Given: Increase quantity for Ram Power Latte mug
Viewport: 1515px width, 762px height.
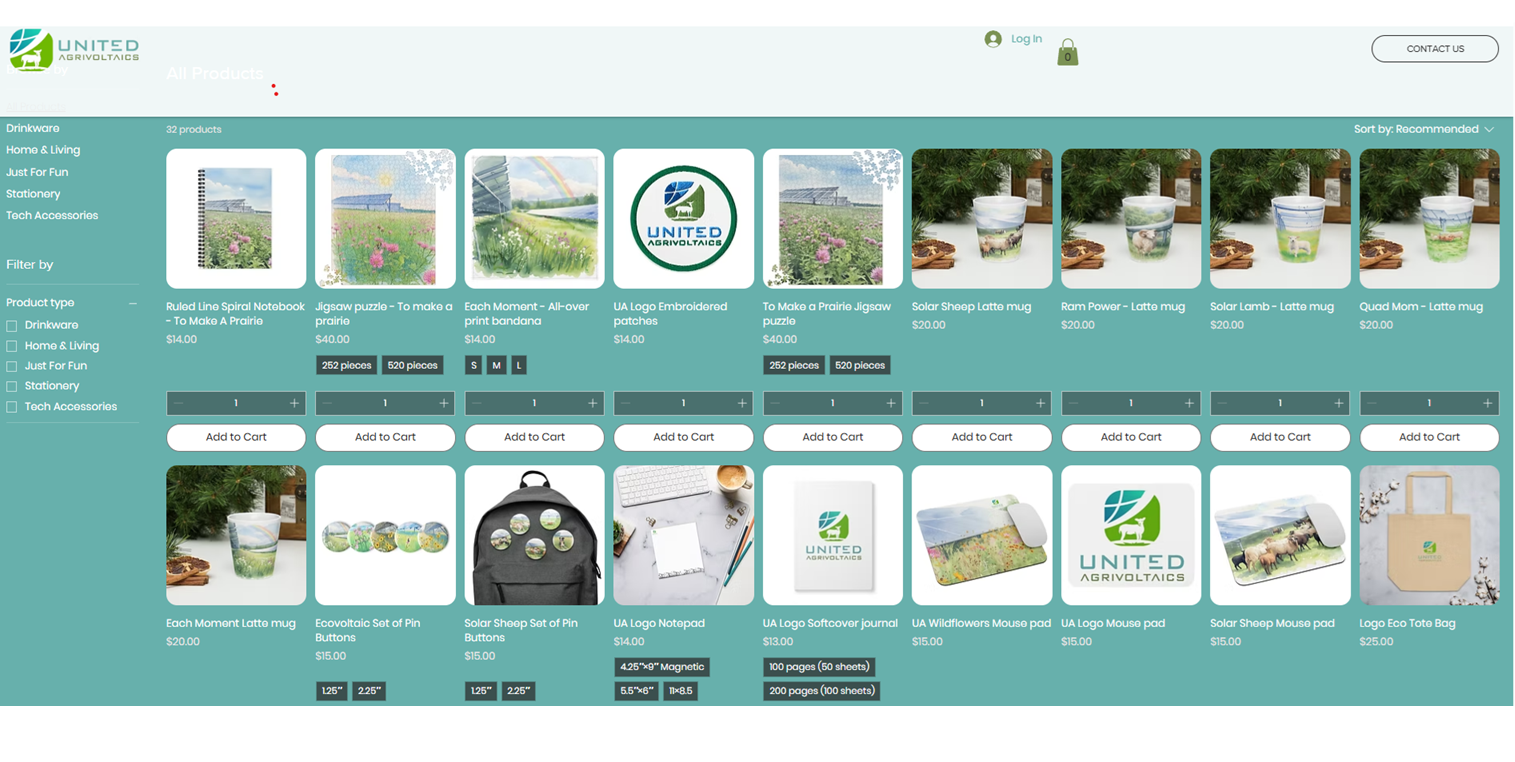Looking at the screenshot, I should [x=1189, y=403].
